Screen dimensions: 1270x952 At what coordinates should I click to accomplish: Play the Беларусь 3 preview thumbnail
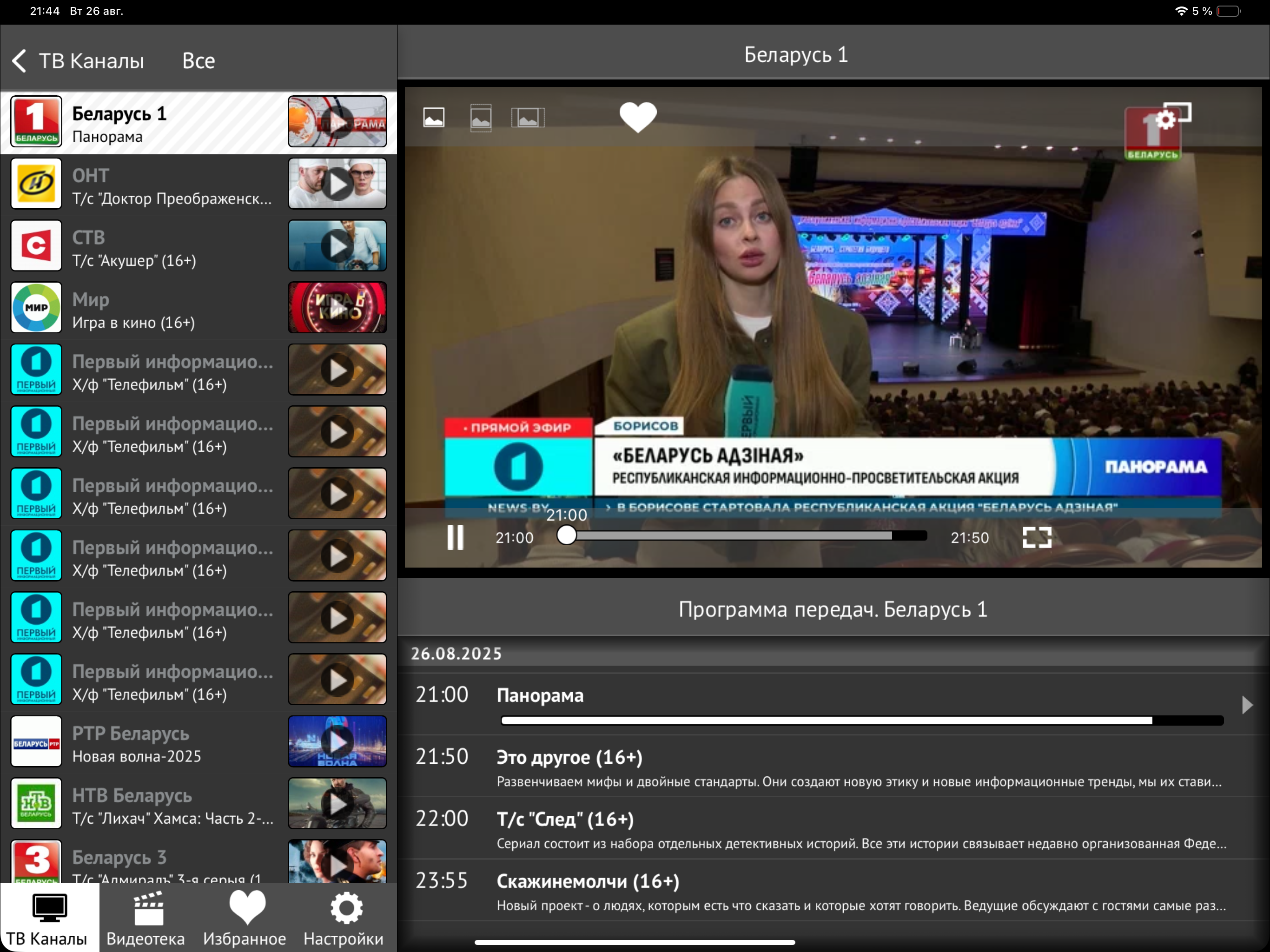point(337,861)
